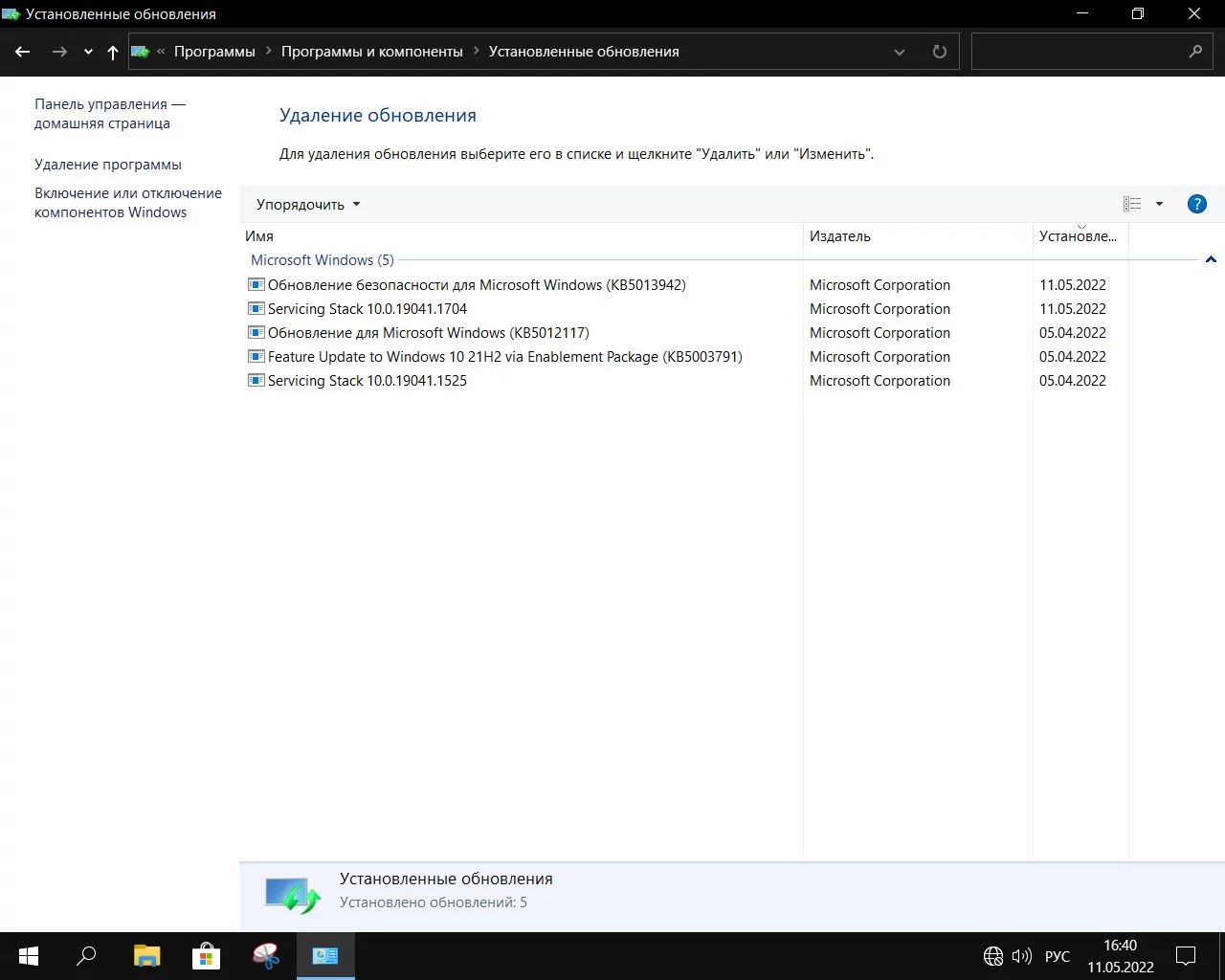Select update KB5012117 row
Viewport: 1225px width, 980px height.
[684, 333]
